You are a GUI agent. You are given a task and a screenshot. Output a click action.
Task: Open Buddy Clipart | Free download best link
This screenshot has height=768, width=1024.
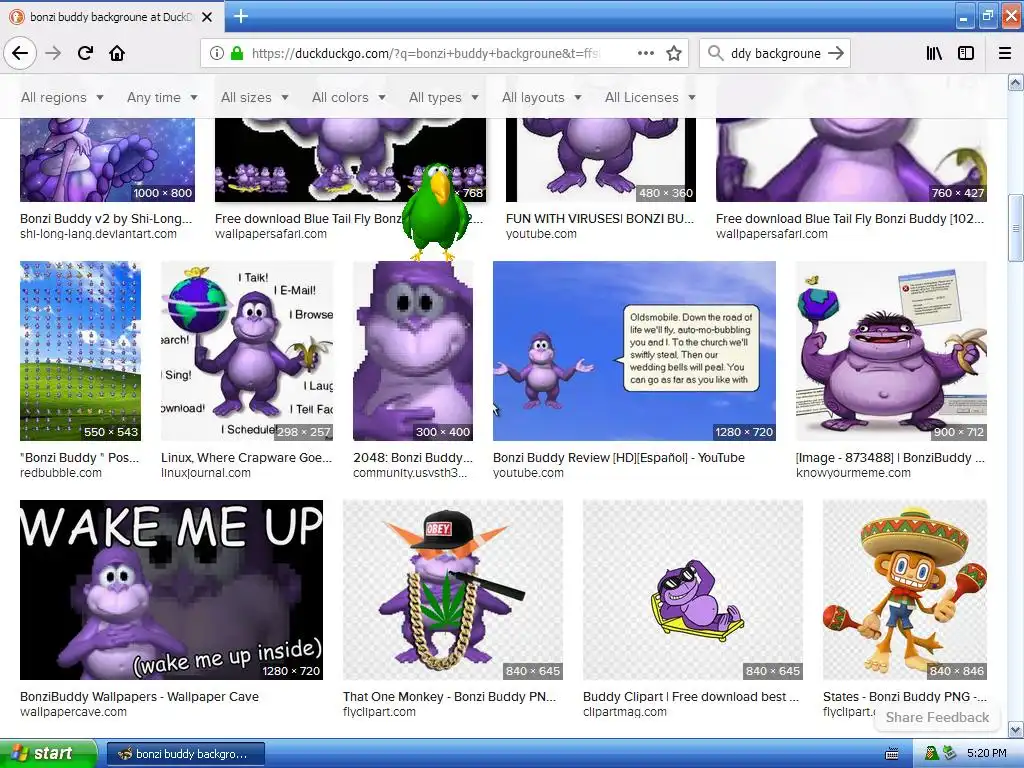[x=690, y=697]
